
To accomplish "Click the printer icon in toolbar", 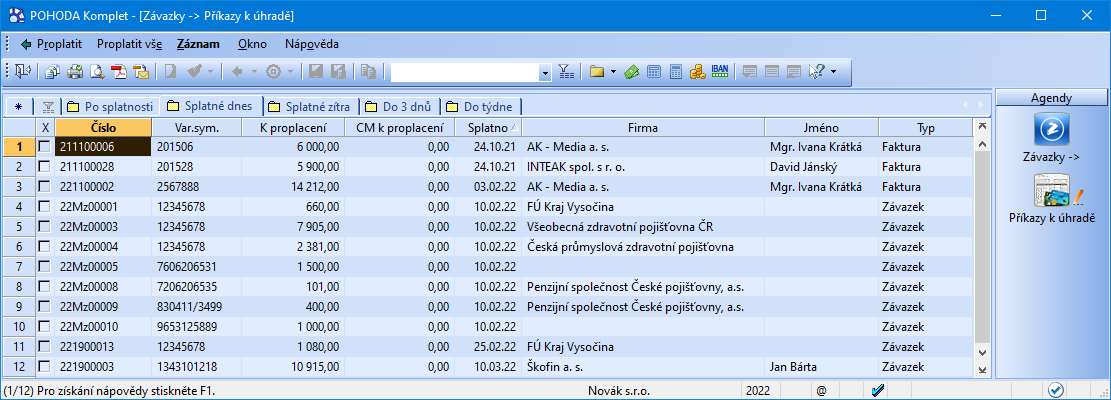I will pyautogui.click(x=75, y=72).
